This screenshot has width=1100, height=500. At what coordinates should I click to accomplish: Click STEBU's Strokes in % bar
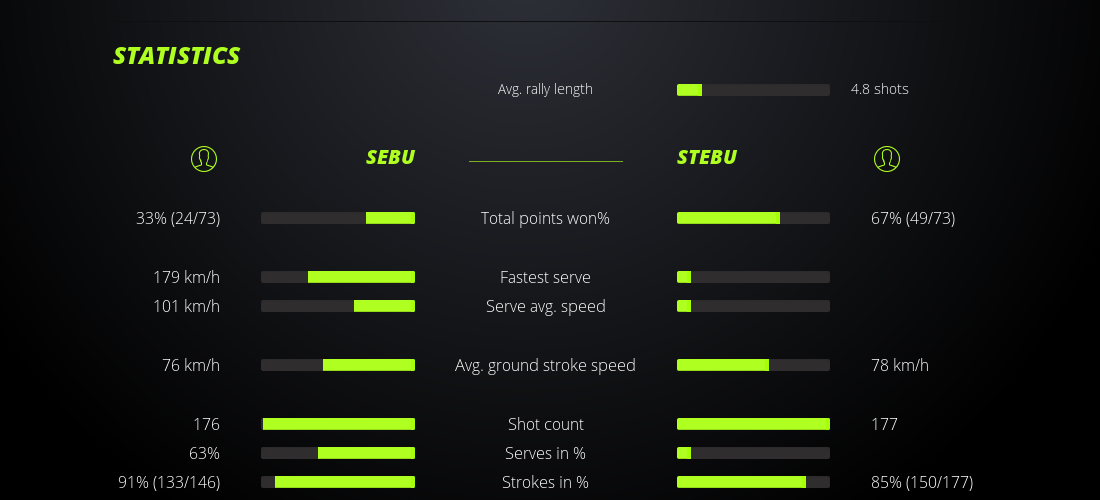[753, 482]
